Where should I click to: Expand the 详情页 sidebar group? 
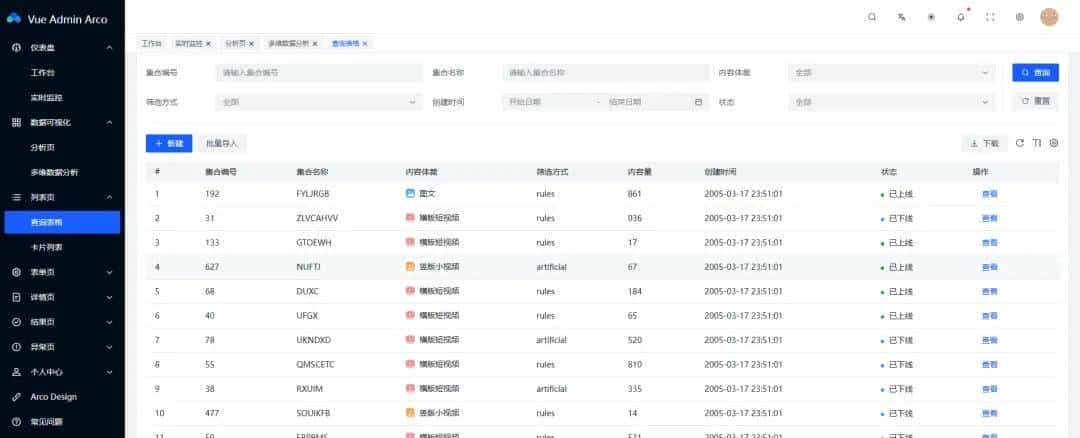[x=110, y=298]
